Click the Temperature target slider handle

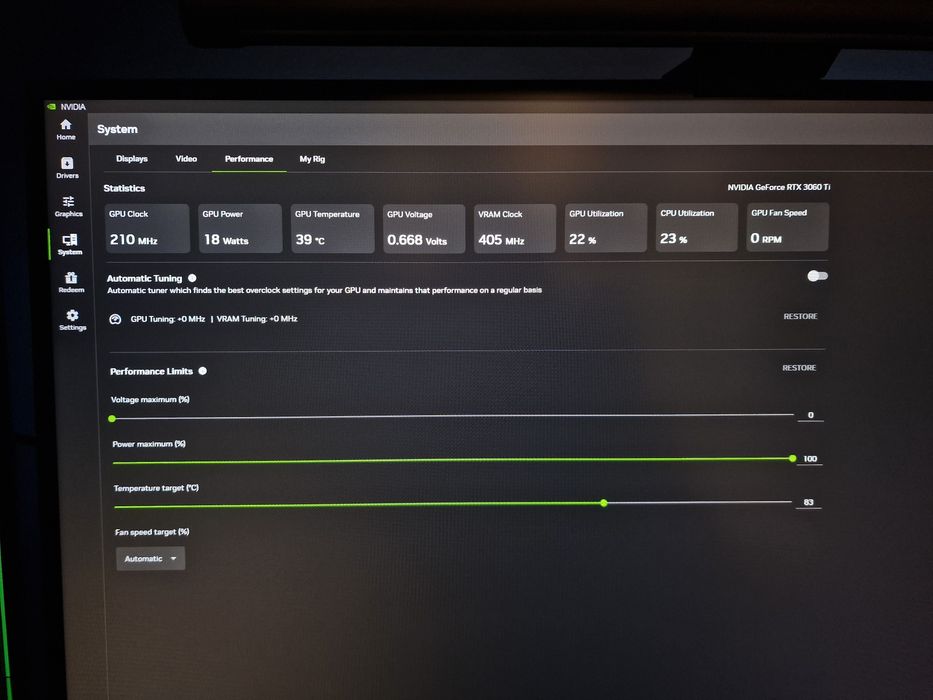[603, 503]
